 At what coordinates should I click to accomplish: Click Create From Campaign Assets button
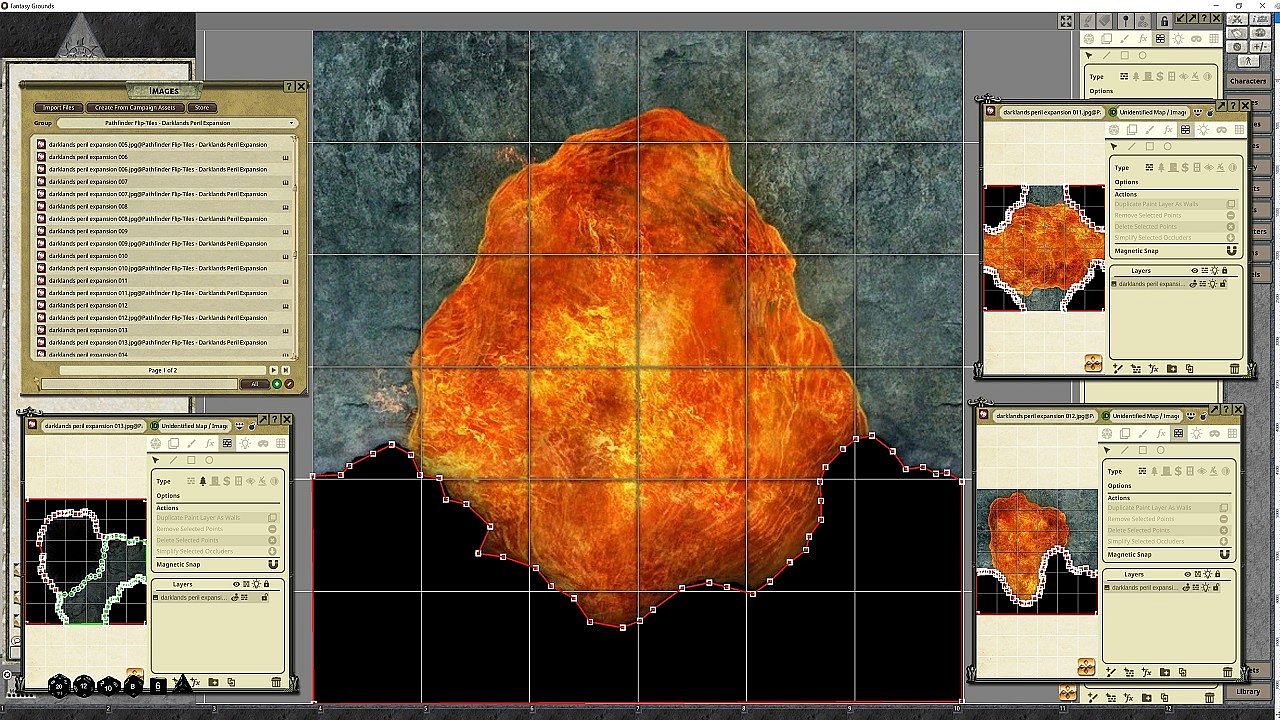135,108
